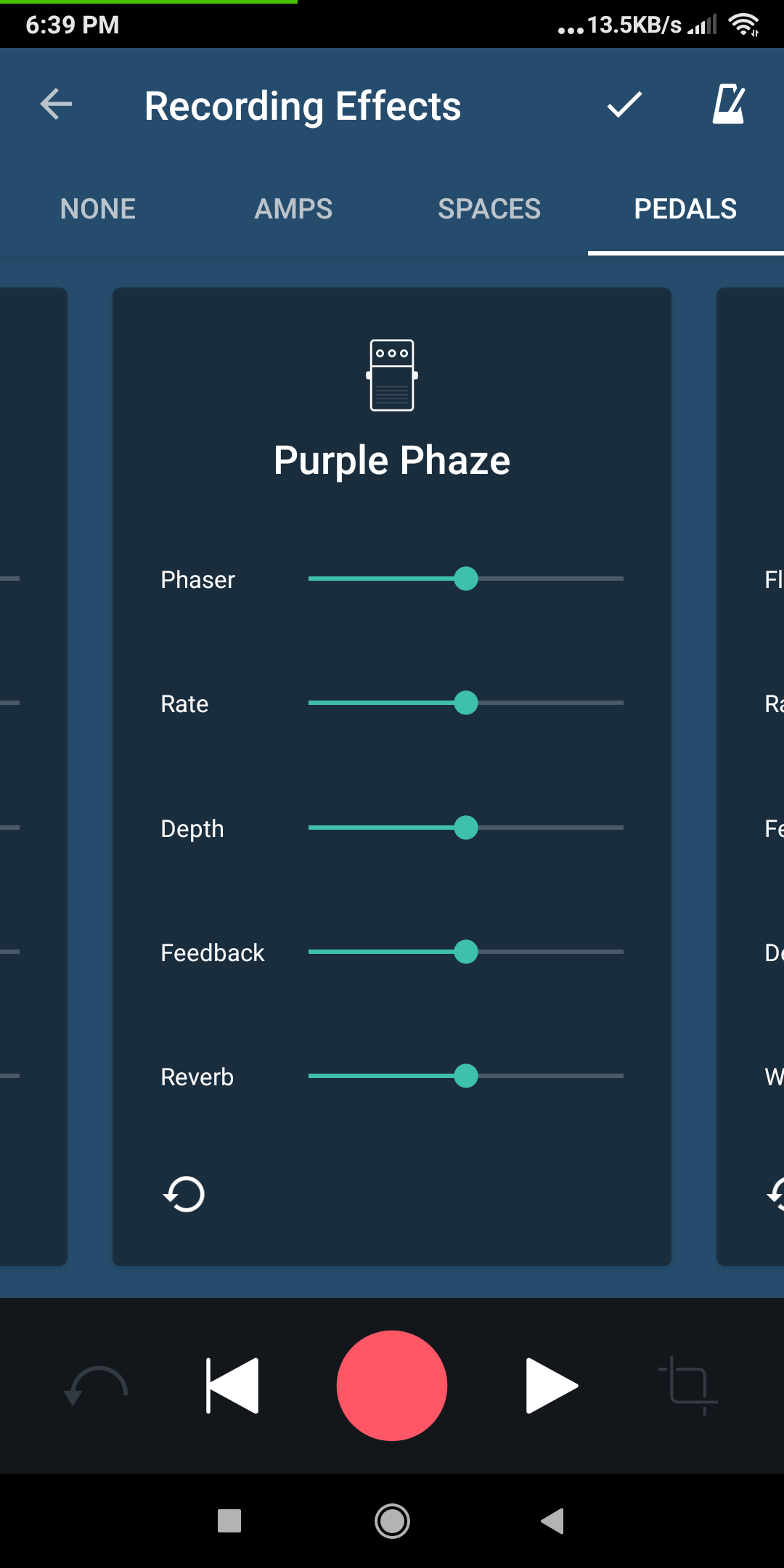
Task: Switch to the AMPS tab
Action: (x=293, y=209)
